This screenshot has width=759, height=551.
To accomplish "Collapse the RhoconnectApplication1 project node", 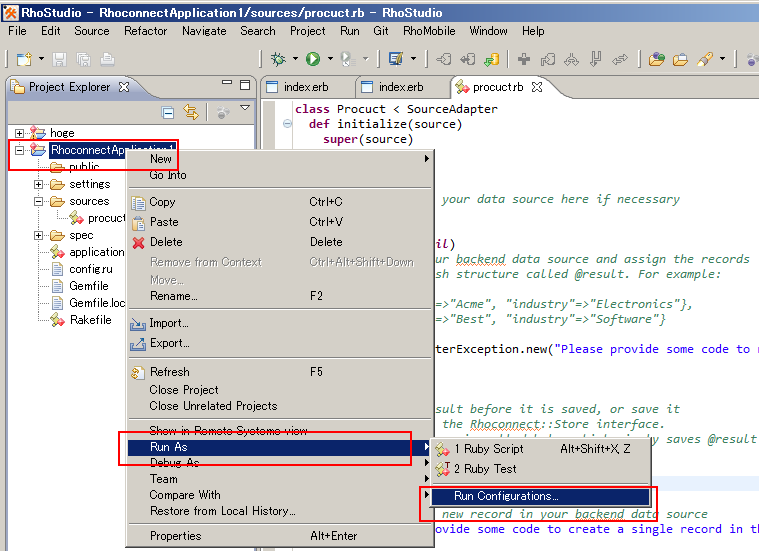I will tap(19, 150).
